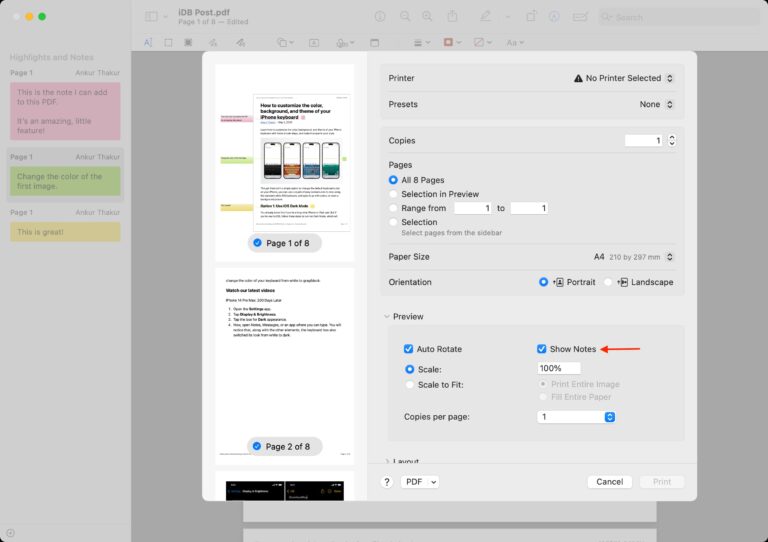This screenshot has height=542, width=768.
Task: Uncheck Page 2 of 8 in print preview
Action: [257, 446]
